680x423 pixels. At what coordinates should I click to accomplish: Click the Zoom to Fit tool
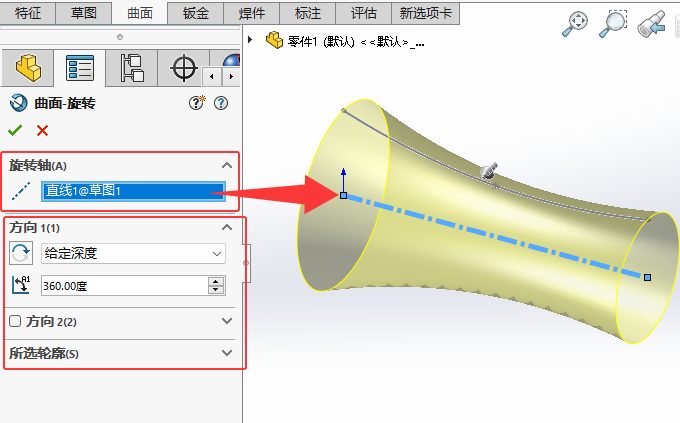coord(575,24)
